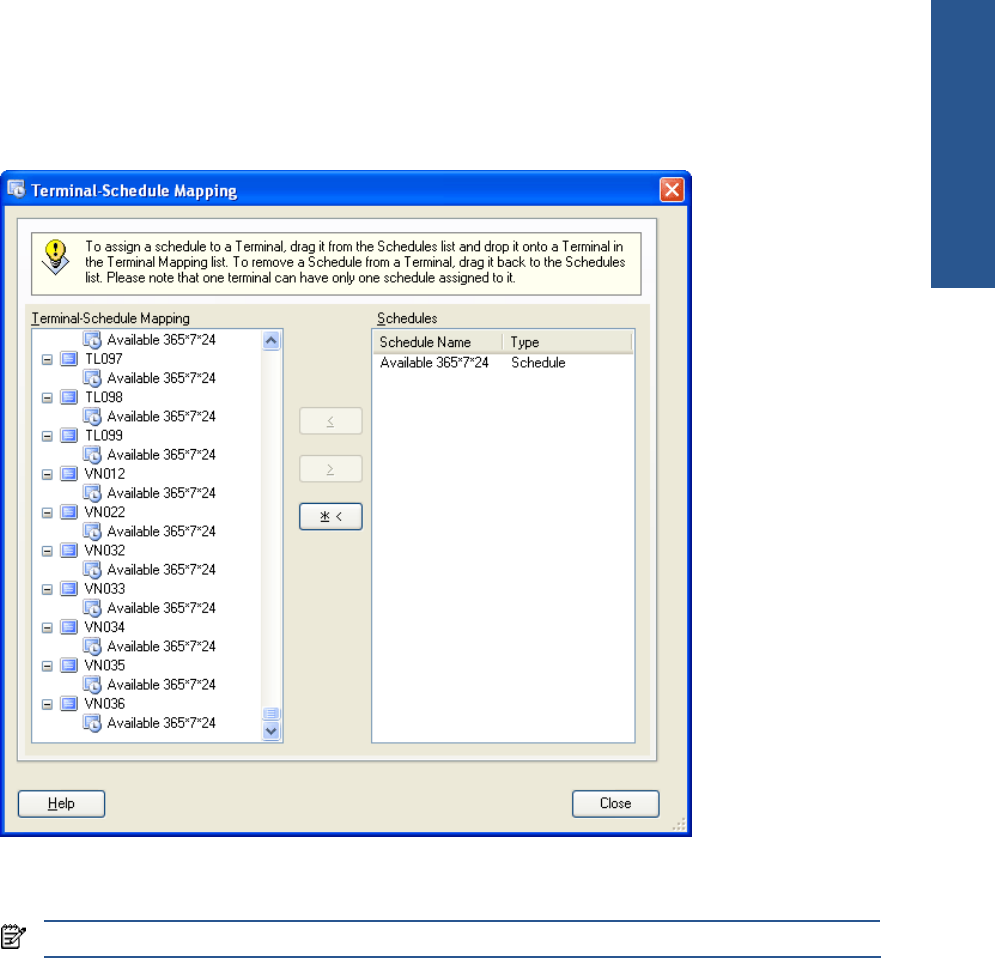The height and width of the screenshot is (958, 995).
Task: Select Available 365*7*24 under VN022
Action: click(161, 532)
